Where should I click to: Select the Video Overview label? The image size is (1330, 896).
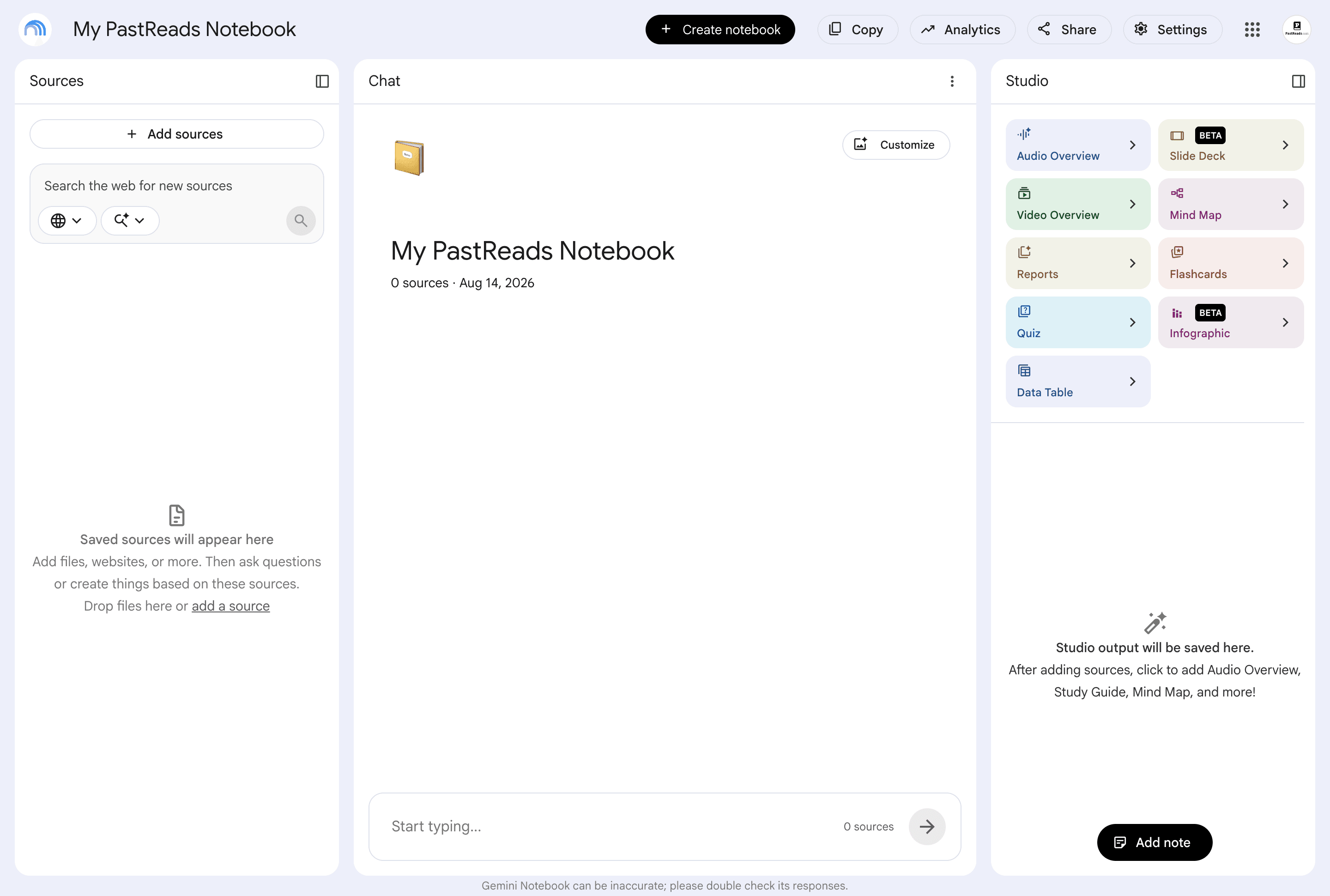coord(1058,215)
